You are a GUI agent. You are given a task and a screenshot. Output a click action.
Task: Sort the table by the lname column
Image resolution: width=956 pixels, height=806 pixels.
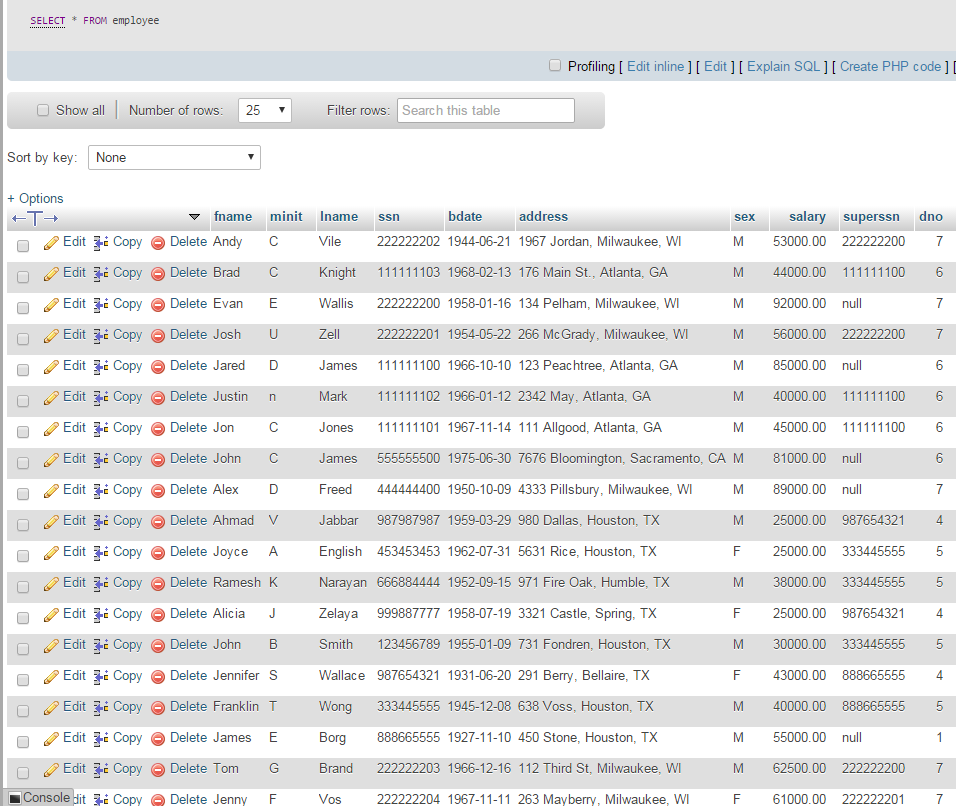(339, 216)
